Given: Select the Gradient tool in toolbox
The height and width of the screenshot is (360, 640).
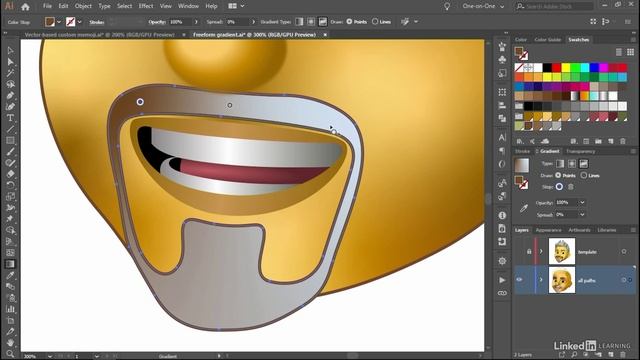Looking at the screenshot, I should point(10,264).
